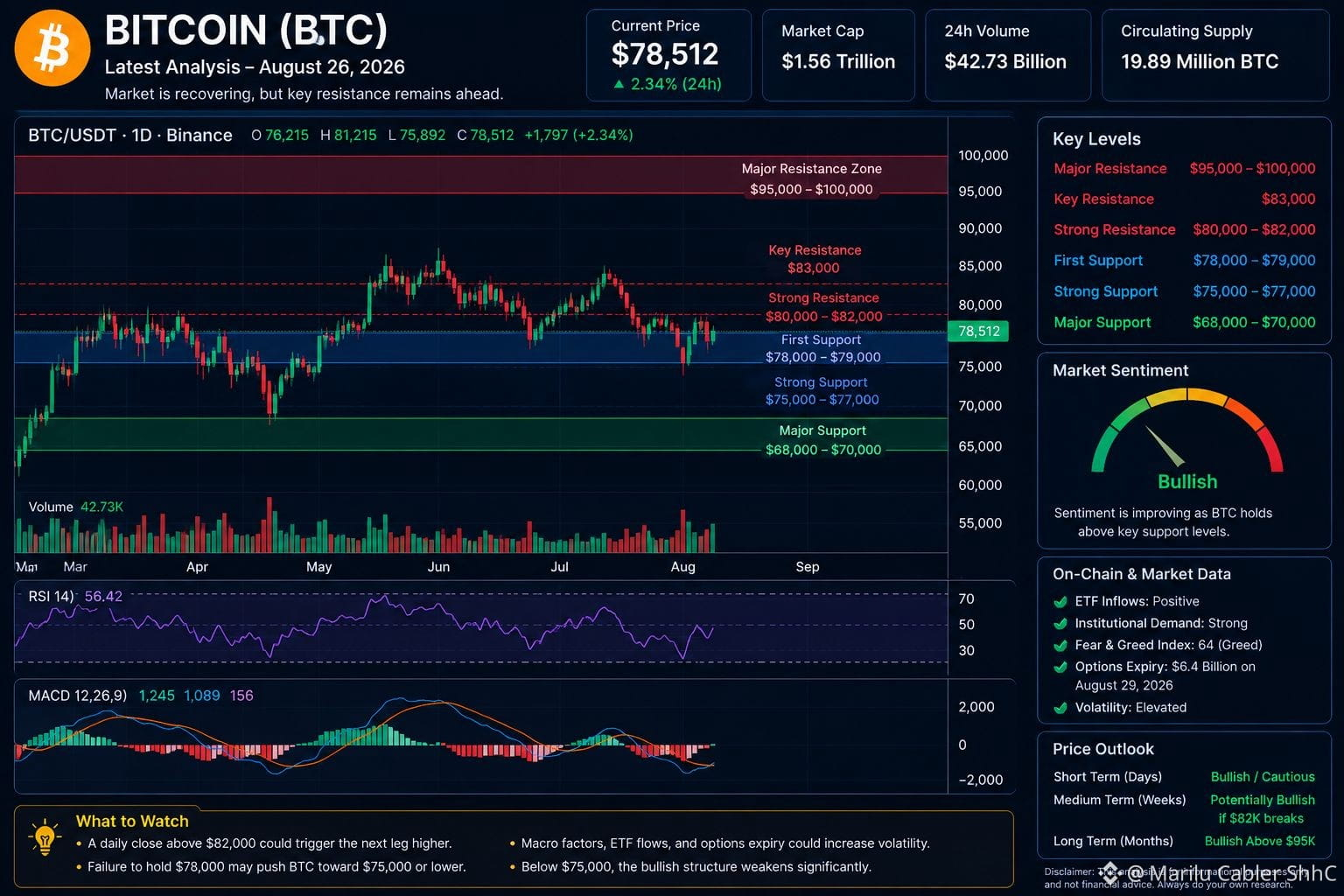Click the Major Resistance row in Key Levels
This screenshot has height=896, width=1344.
(x=1184, y=169)
